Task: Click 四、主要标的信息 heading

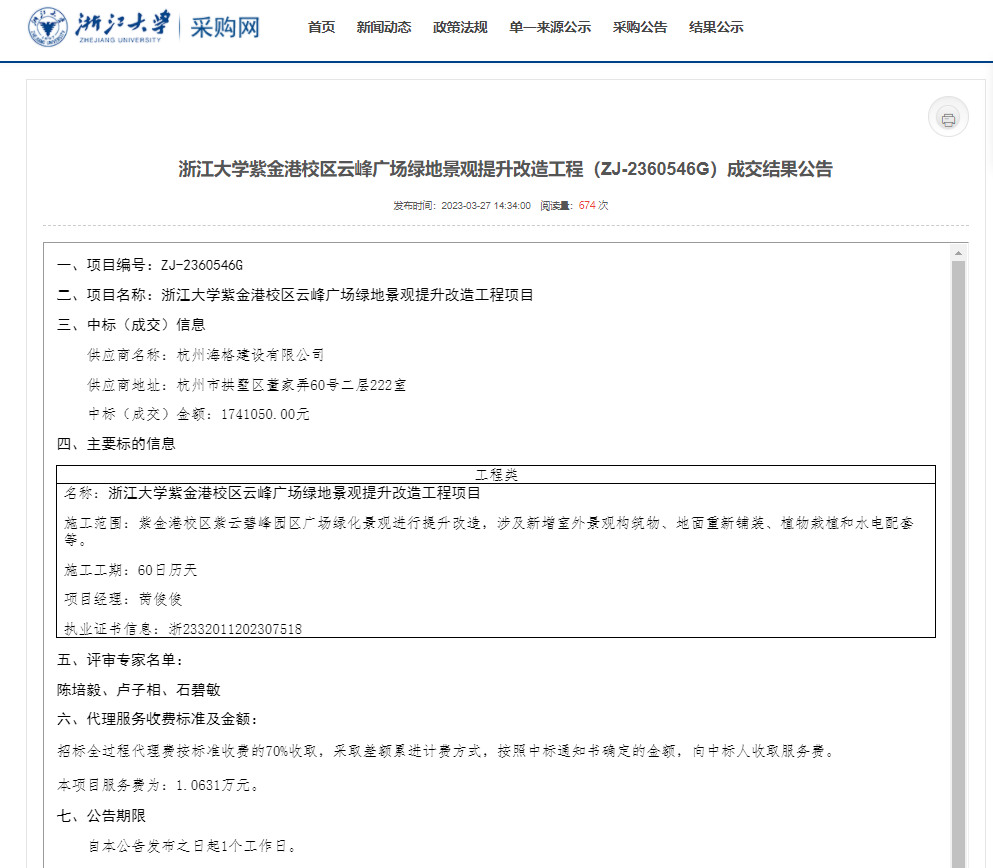Action: pos(117,444)
